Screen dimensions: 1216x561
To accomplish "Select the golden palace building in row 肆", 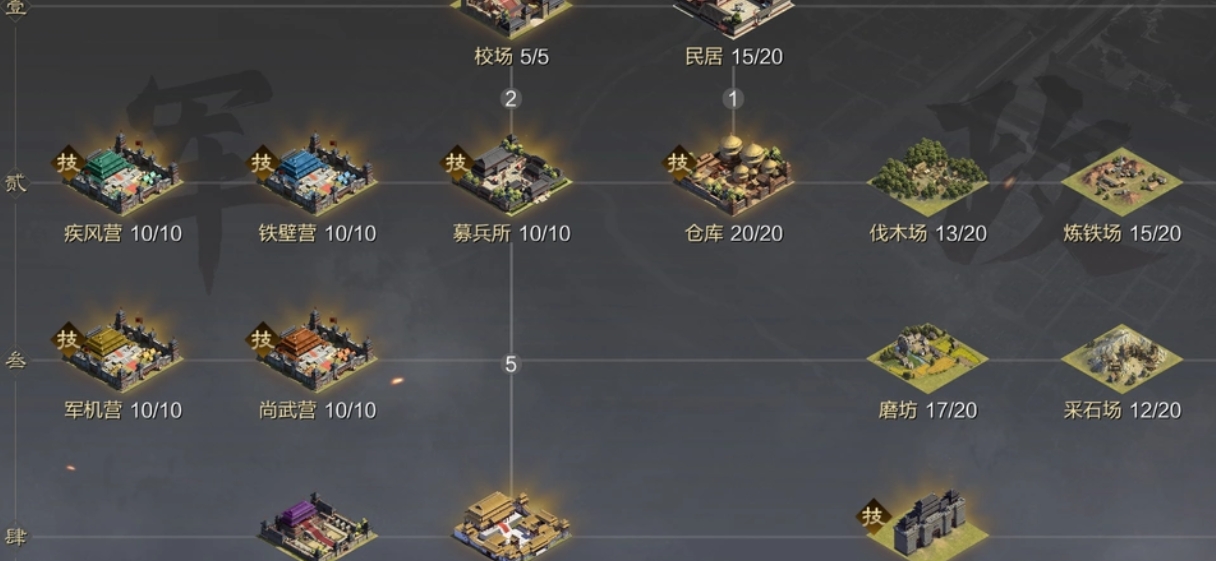I will pyautogui.click(x=511, y=526).
